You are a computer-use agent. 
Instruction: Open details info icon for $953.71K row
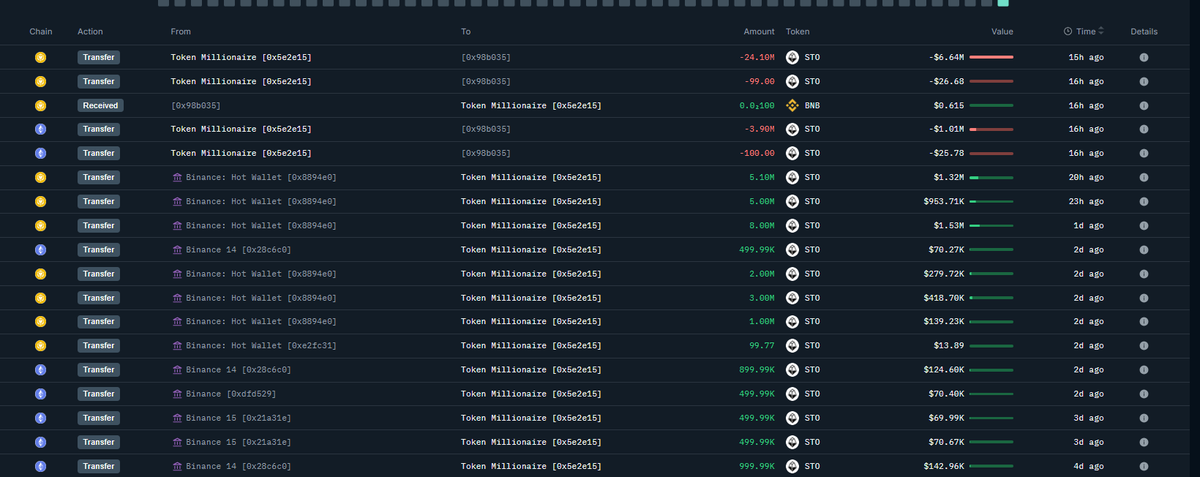[x=1143, y=201]
